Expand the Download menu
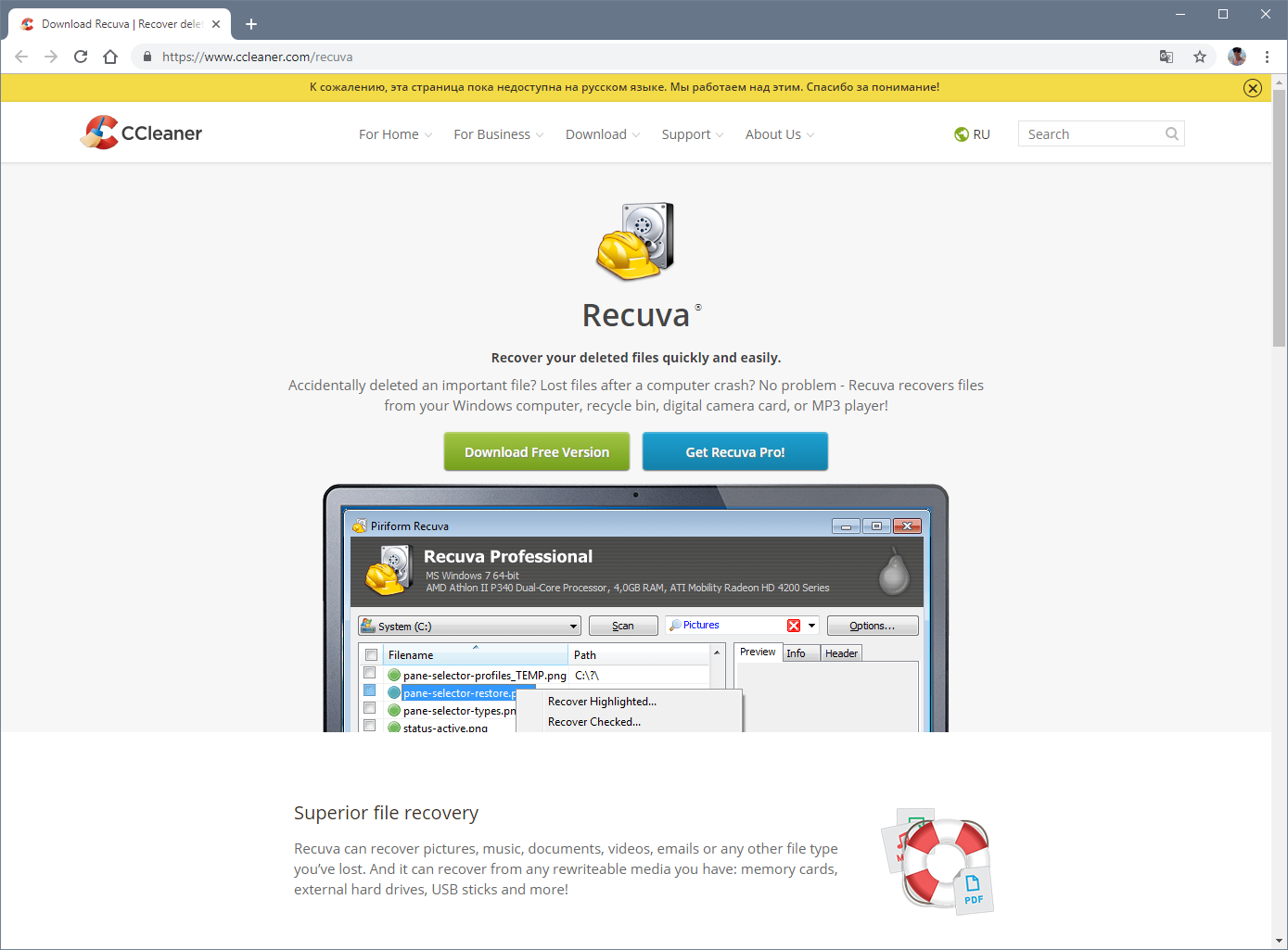The image size is (1288, 950). click(x=603, y=134)
